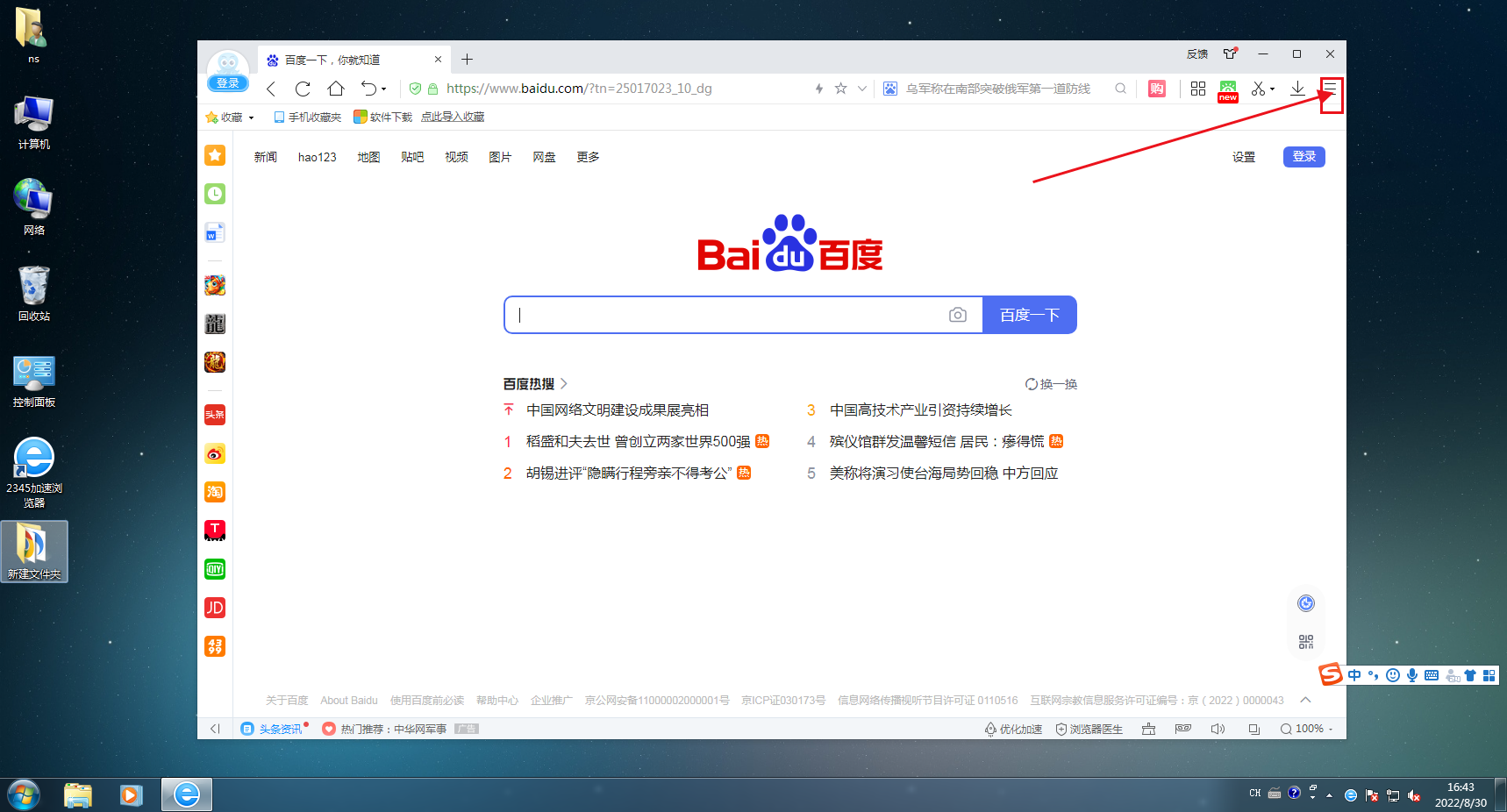This screenshot has height=812, width=1507.
Task: Toggle the system tray volume icon
Action: point(1414,795)
